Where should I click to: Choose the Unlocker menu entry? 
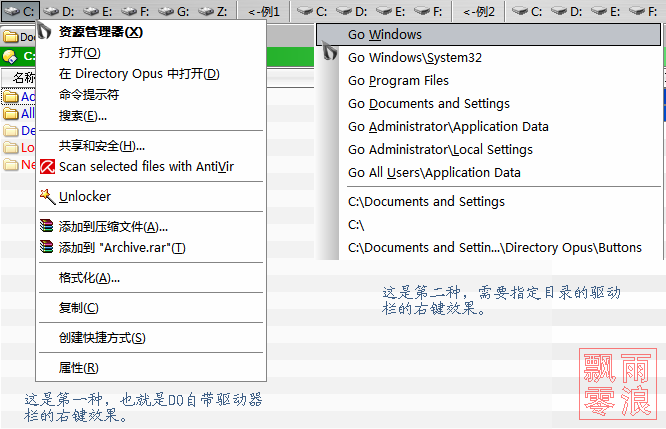pyautogui.click(x=151, y=197)
